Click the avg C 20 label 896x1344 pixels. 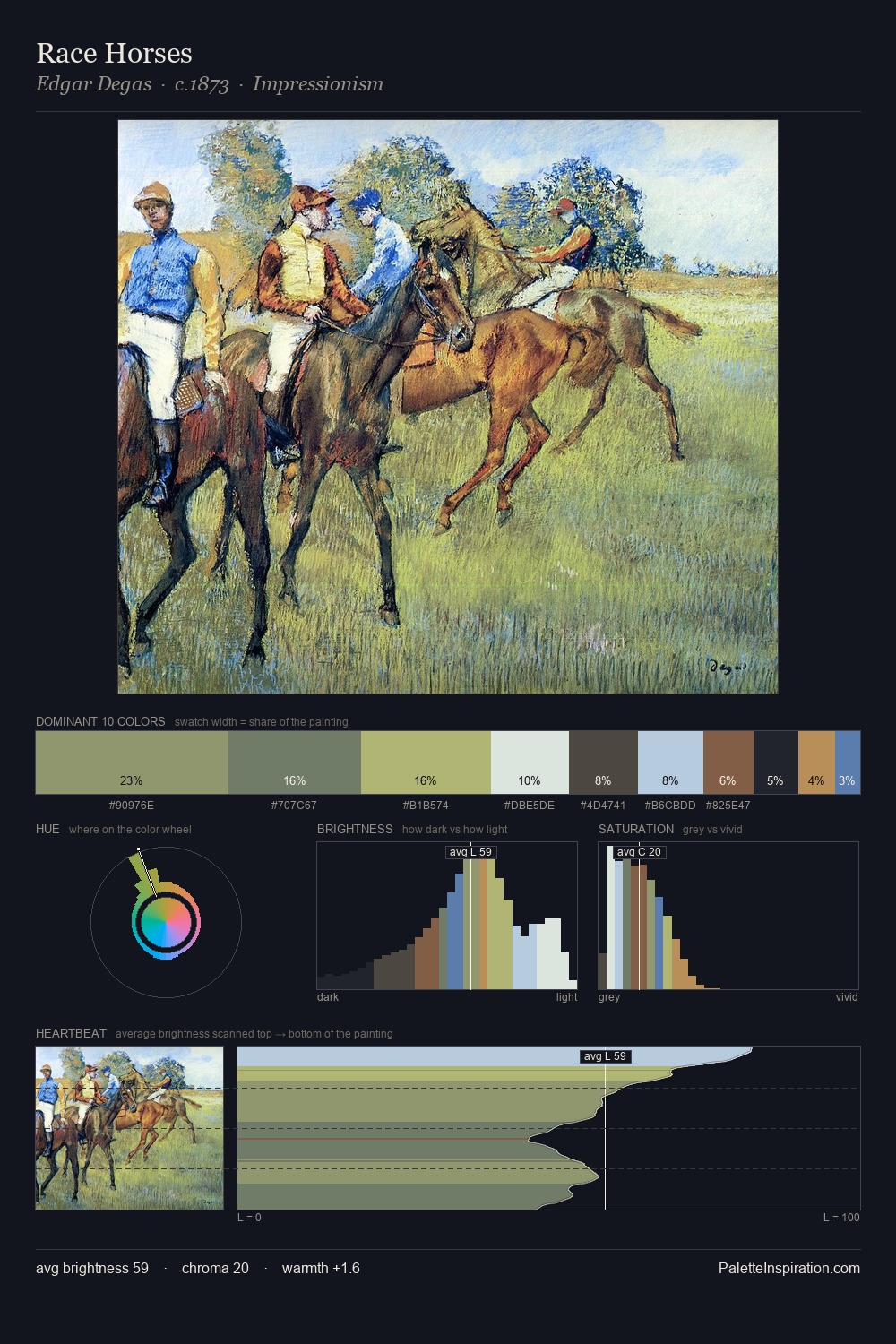[639, 852]
